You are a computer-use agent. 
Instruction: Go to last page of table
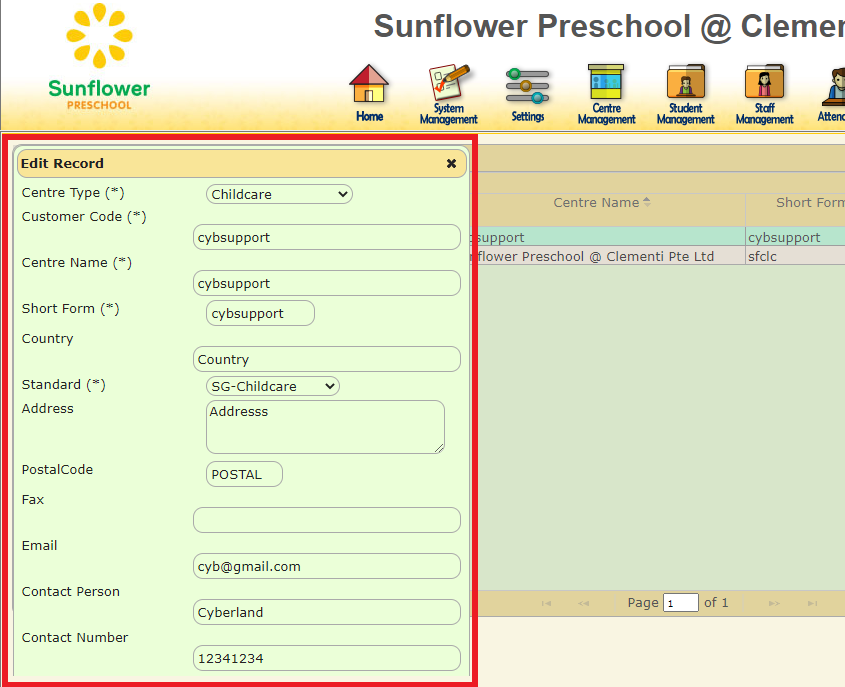tap(813, 603)
